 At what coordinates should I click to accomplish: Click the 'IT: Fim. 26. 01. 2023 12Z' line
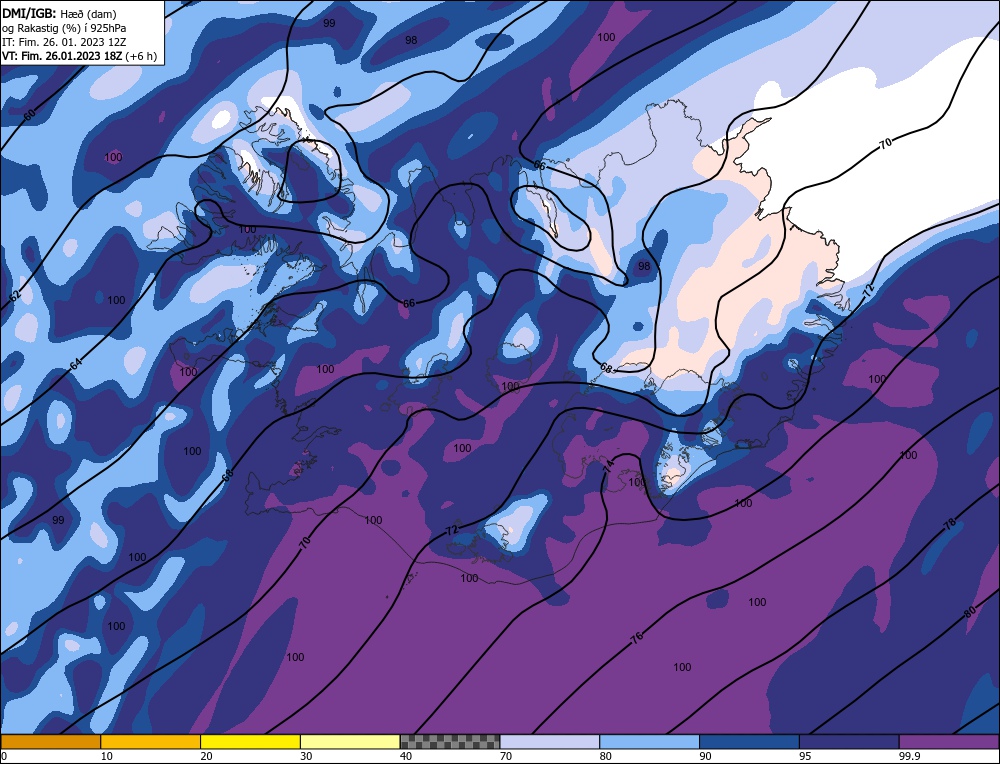coord(64,41)
